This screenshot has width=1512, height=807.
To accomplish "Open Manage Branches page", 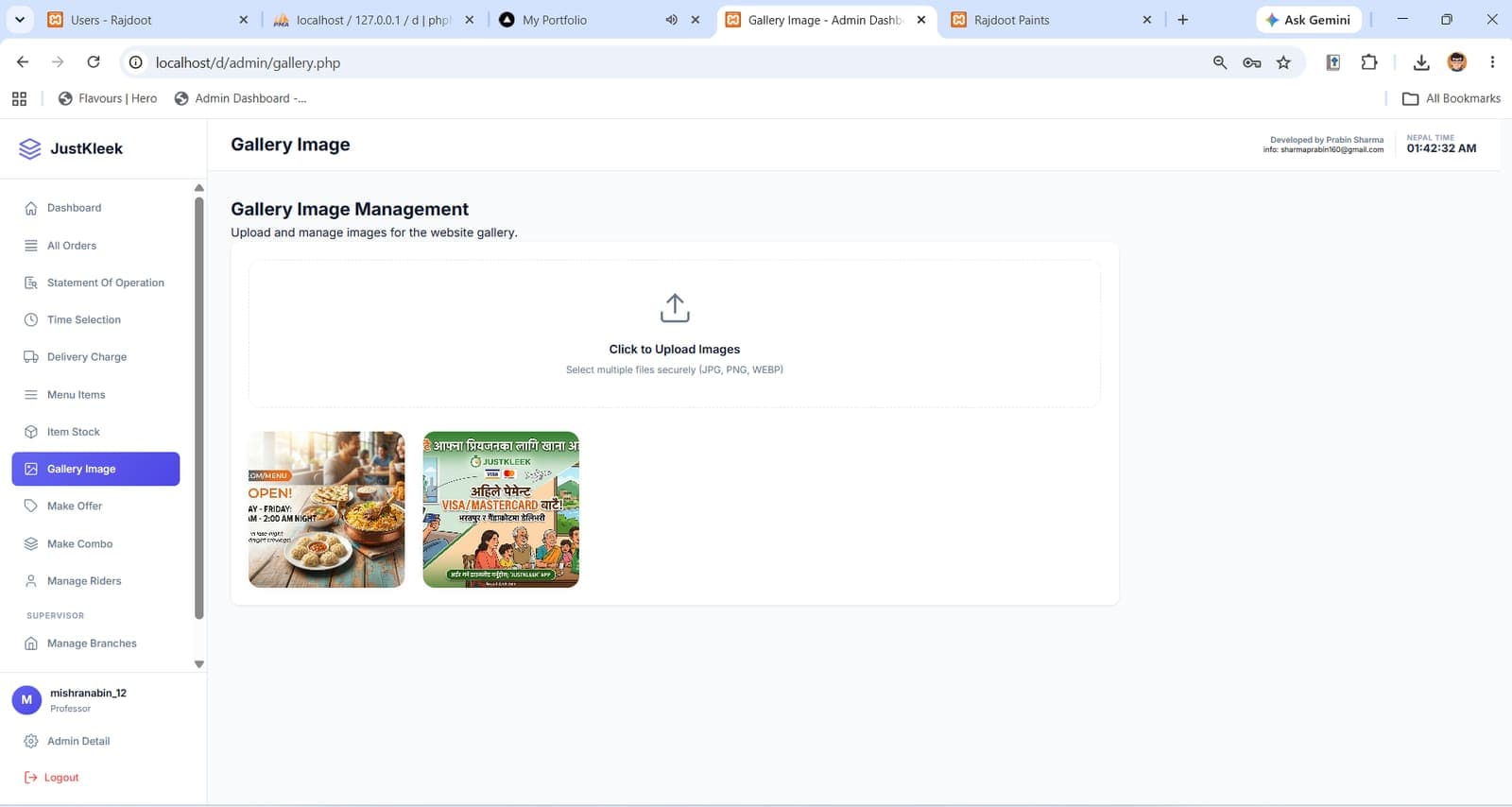I will tap(95, 644).
